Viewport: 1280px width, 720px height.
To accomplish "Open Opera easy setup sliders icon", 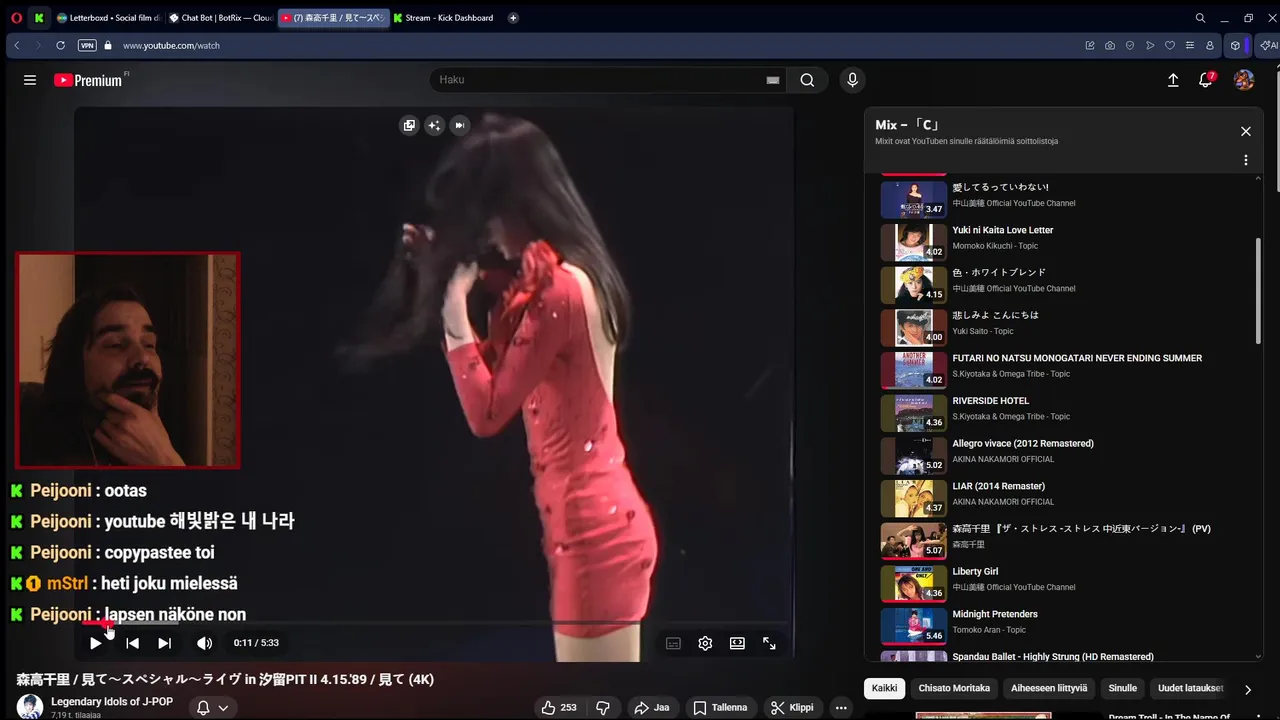I will [x=1190, y=45].
